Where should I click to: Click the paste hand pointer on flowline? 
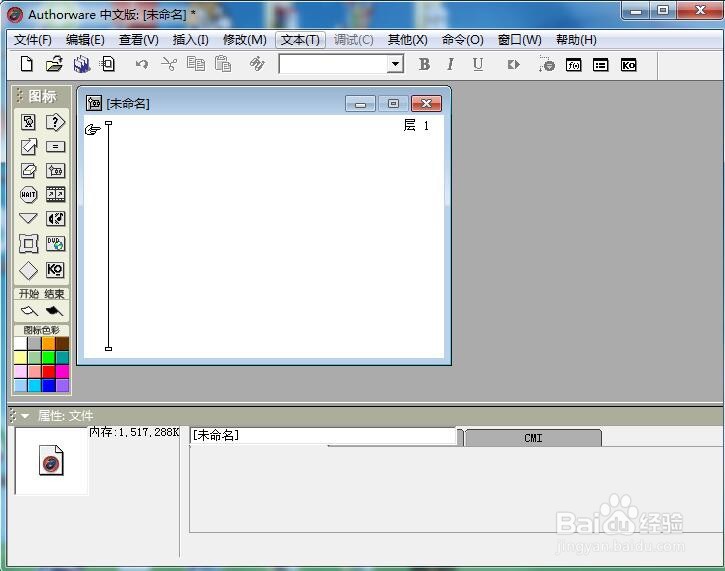tap(92, 129)
